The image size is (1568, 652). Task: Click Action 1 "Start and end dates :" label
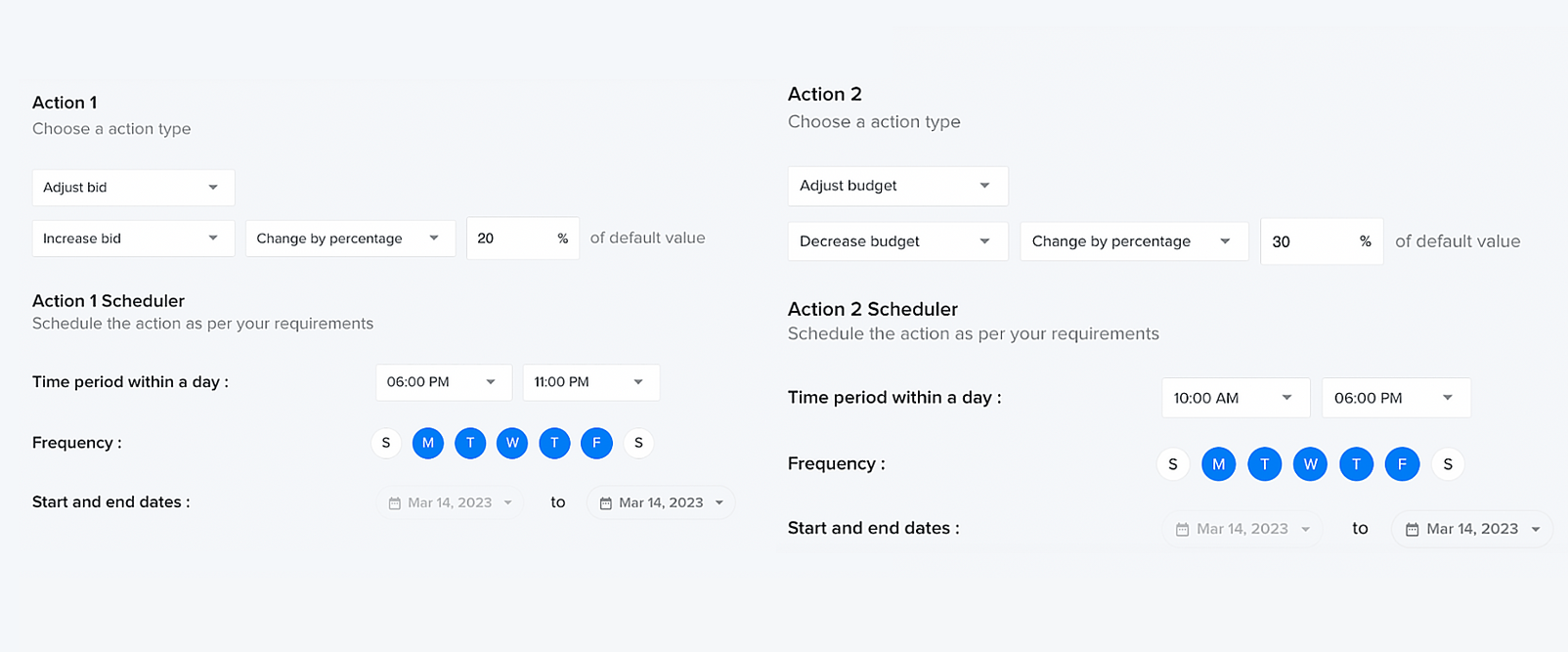(111, 502)
